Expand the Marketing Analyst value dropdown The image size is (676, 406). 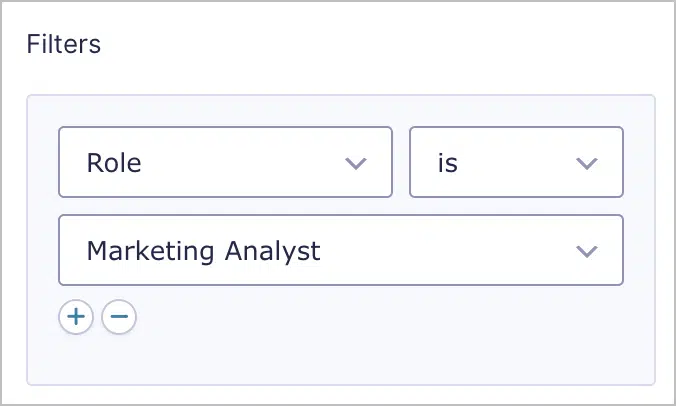[341, 250]
